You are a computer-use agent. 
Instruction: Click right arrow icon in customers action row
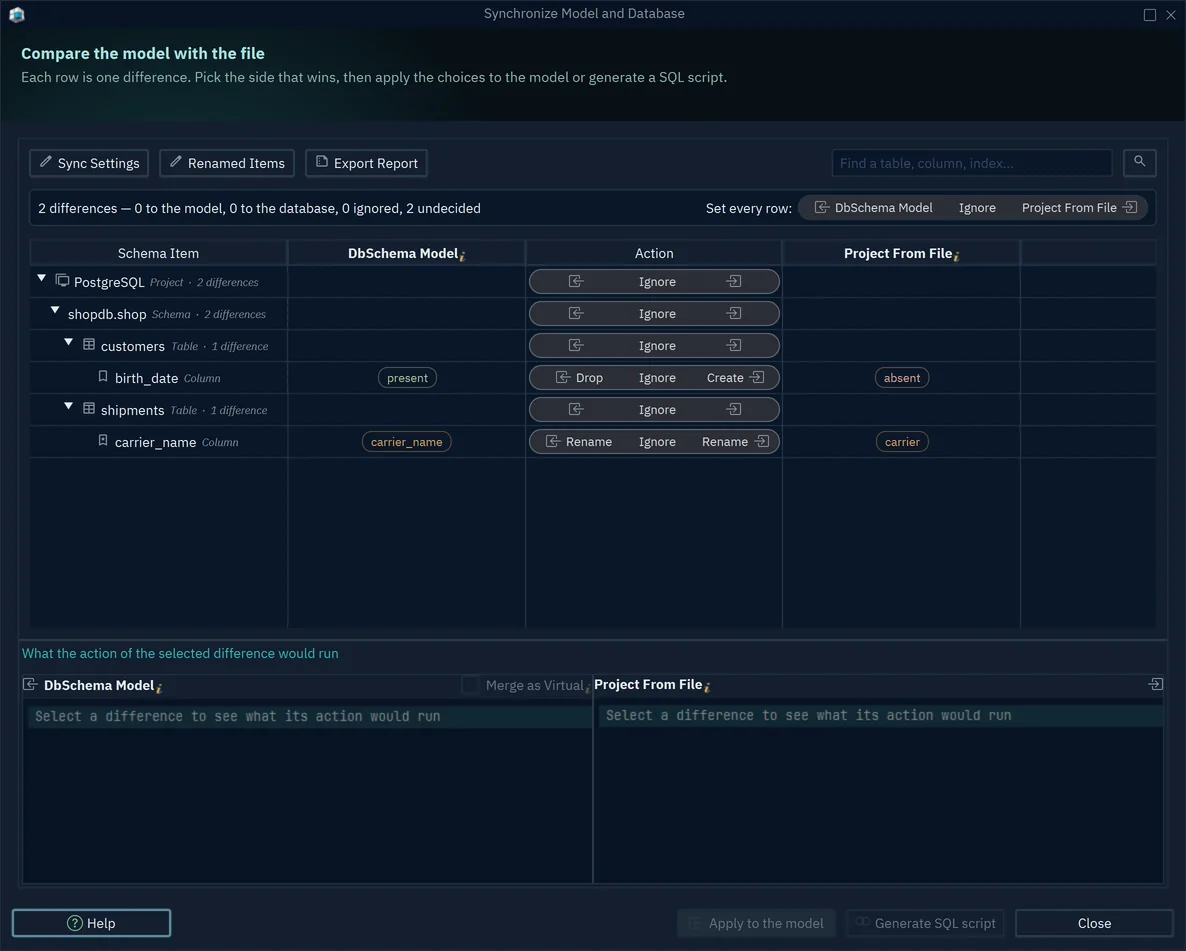[734, 346]
